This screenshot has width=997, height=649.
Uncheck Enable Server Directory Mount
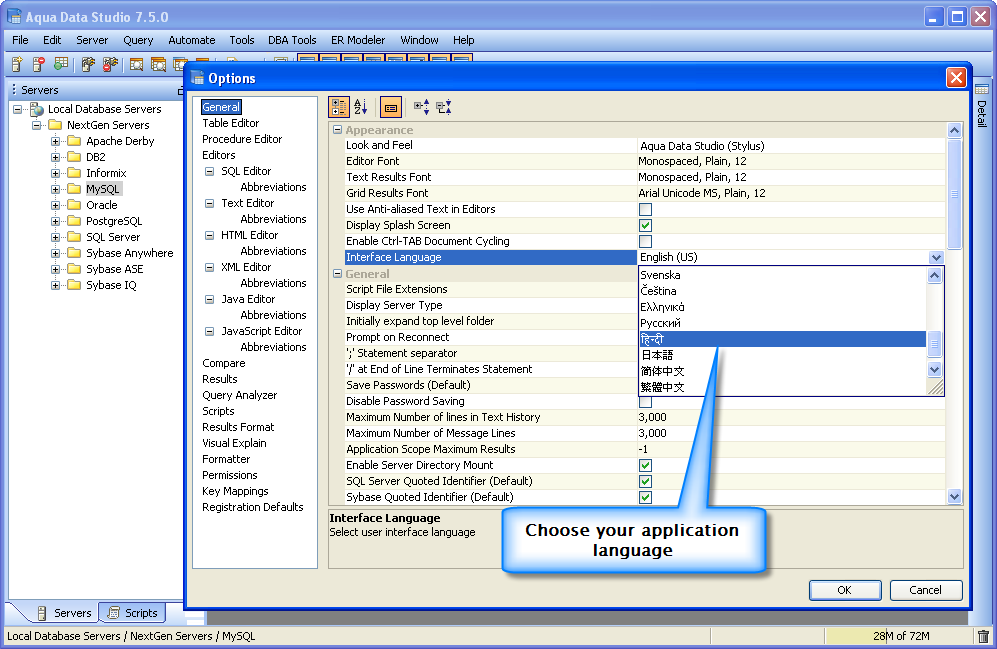tap(645, 465)
